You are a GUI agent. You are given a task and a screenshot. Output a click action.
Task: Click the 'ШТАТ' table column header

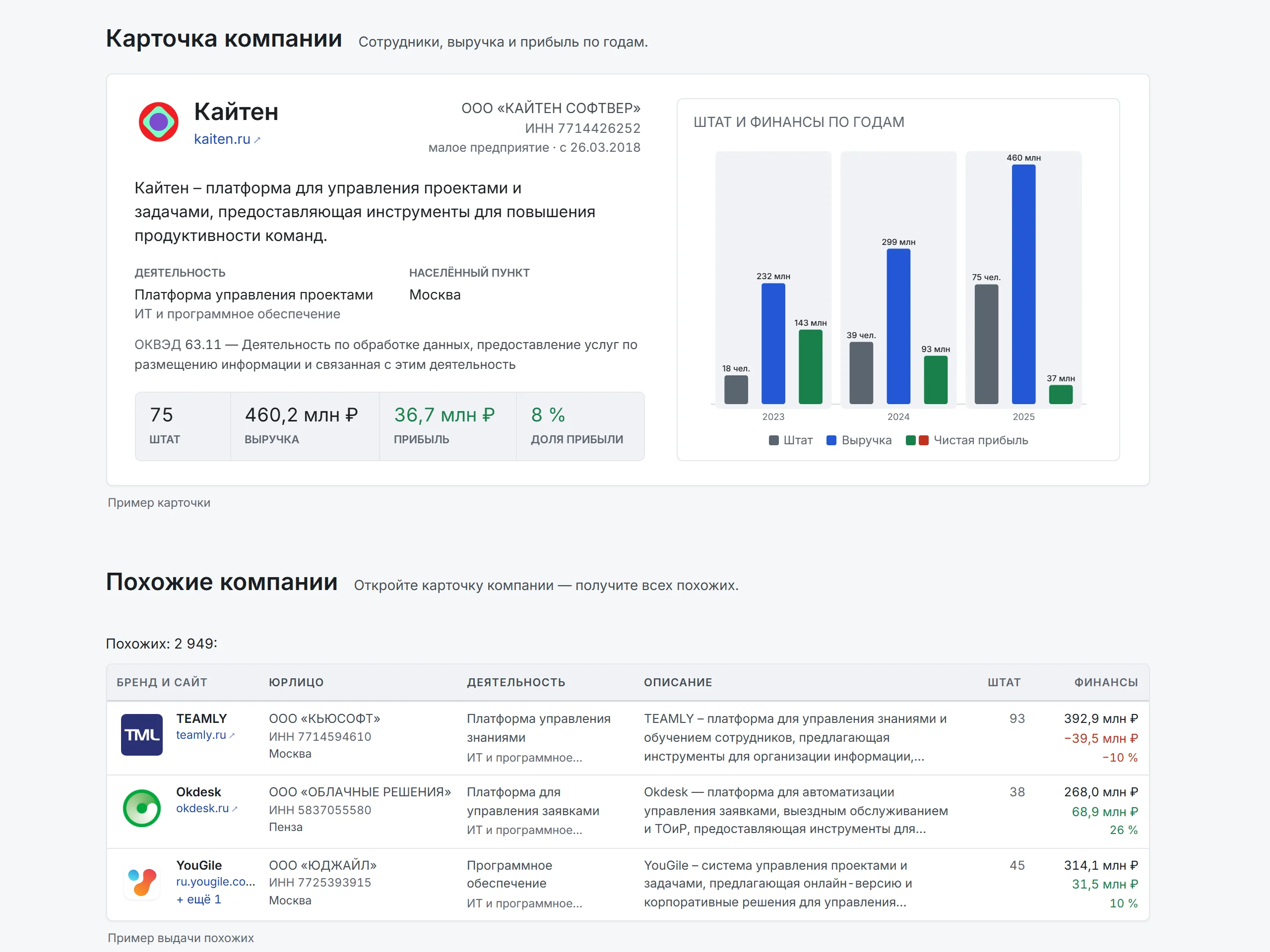1004,682
